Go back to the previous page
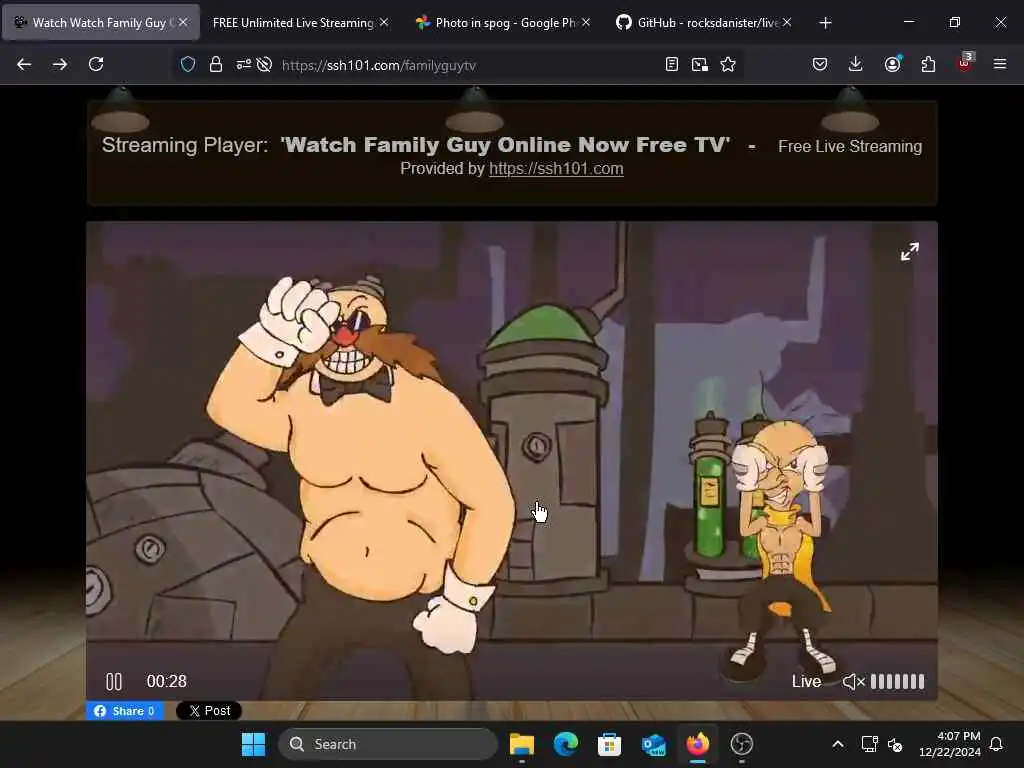The height and width of the screenshot is (768, 1024). [24, 64]
